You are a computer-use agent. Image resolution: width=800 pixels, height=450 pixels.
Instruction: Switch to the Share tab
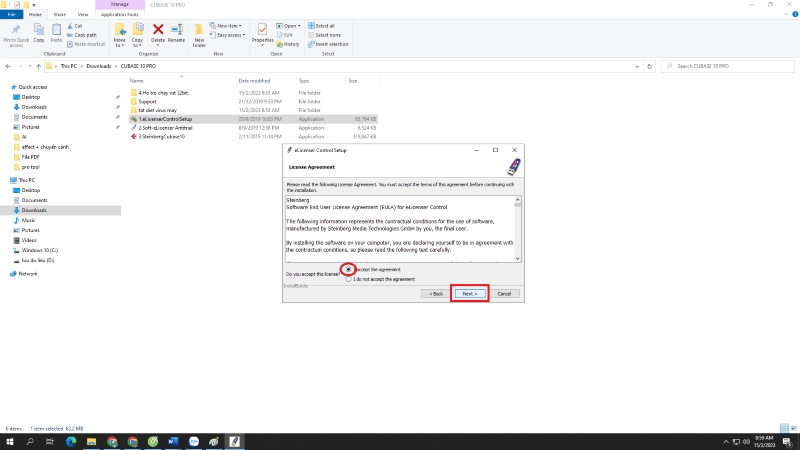60,14
